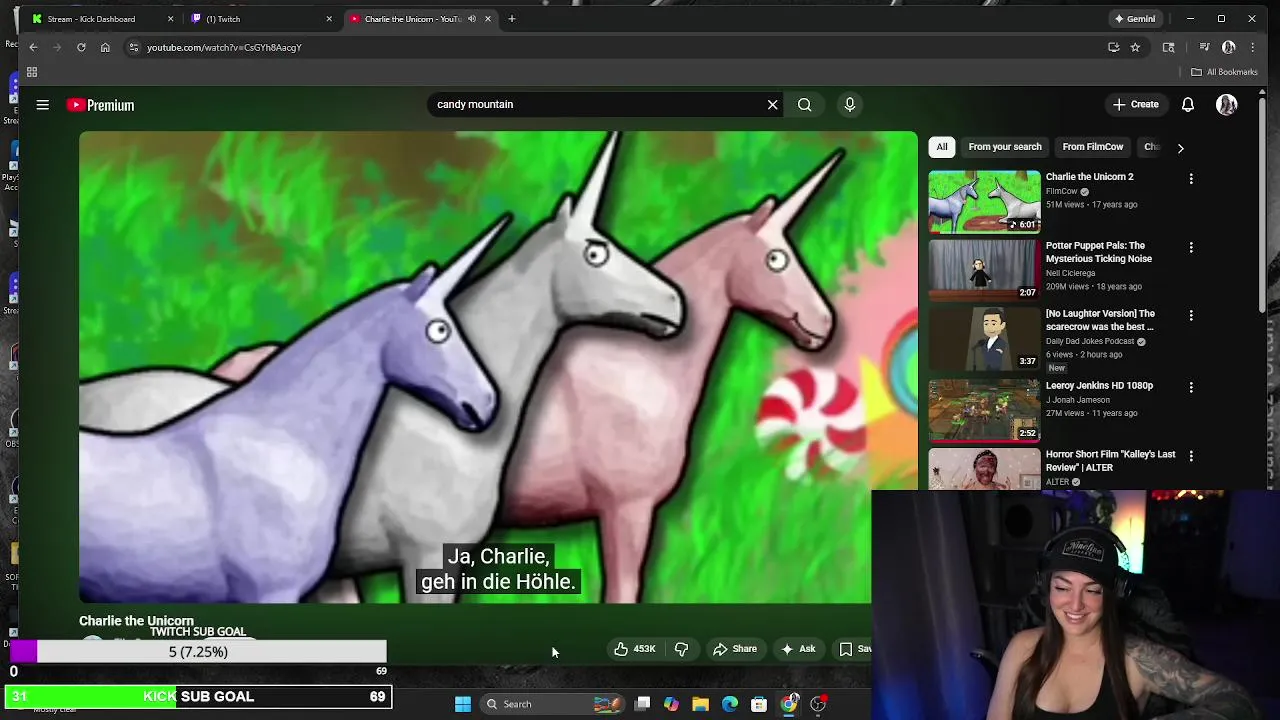
Task: Open OBS Studio from the taskbar
Action: coord(818,704)
